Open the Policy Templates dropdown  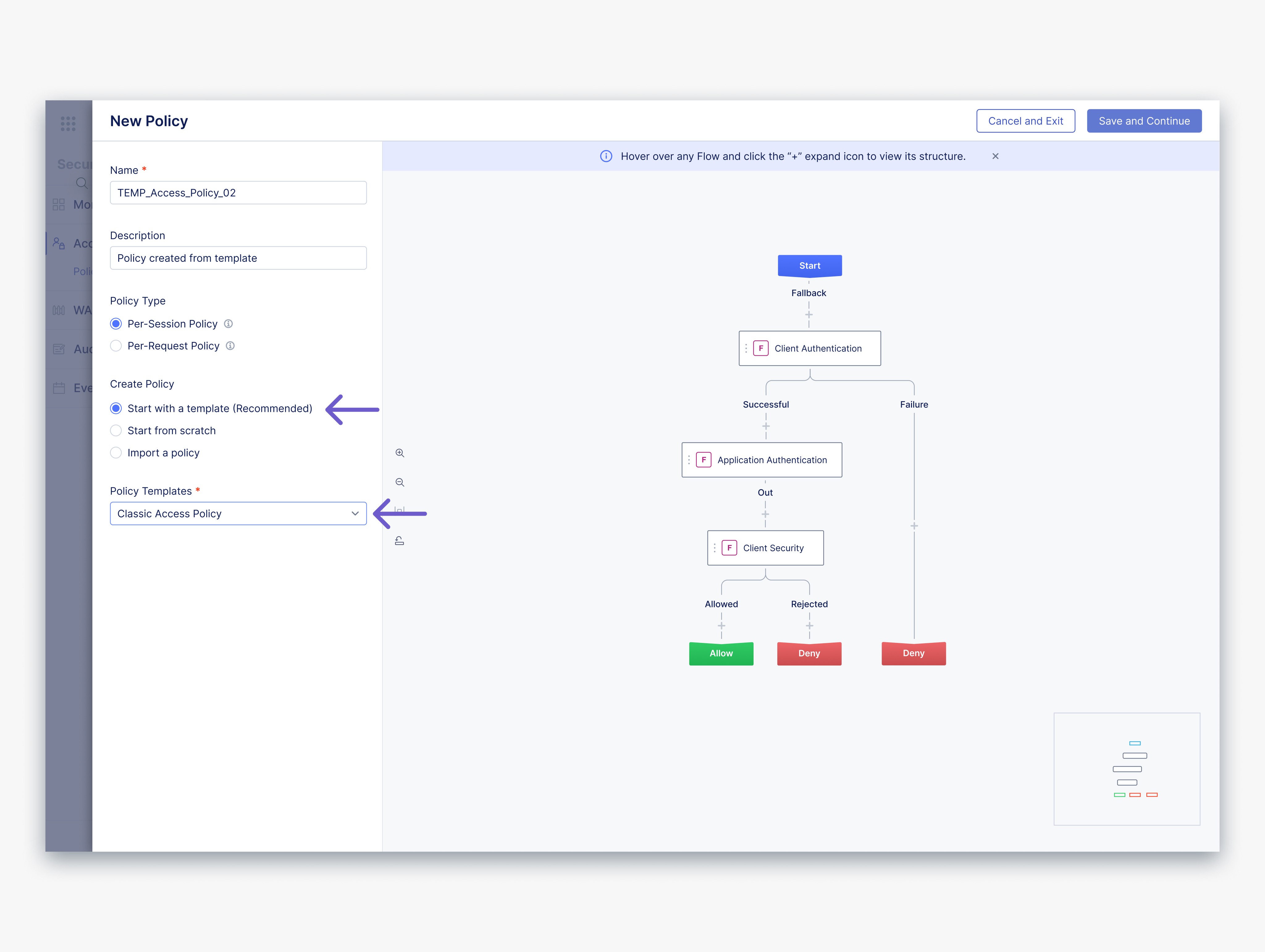[238, 514]
